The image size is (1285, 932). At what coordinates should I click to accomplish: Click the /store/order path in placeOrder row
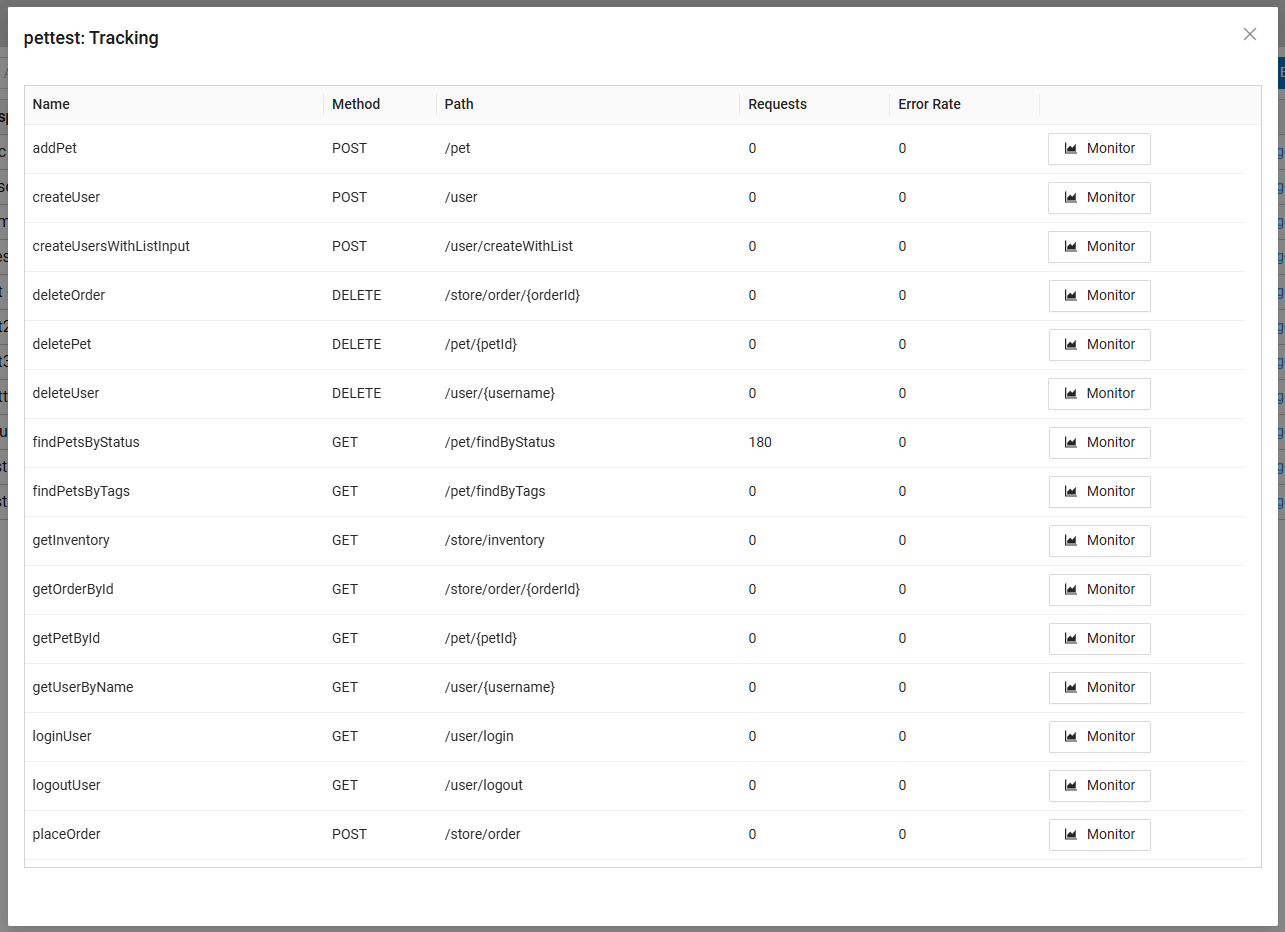483,834
